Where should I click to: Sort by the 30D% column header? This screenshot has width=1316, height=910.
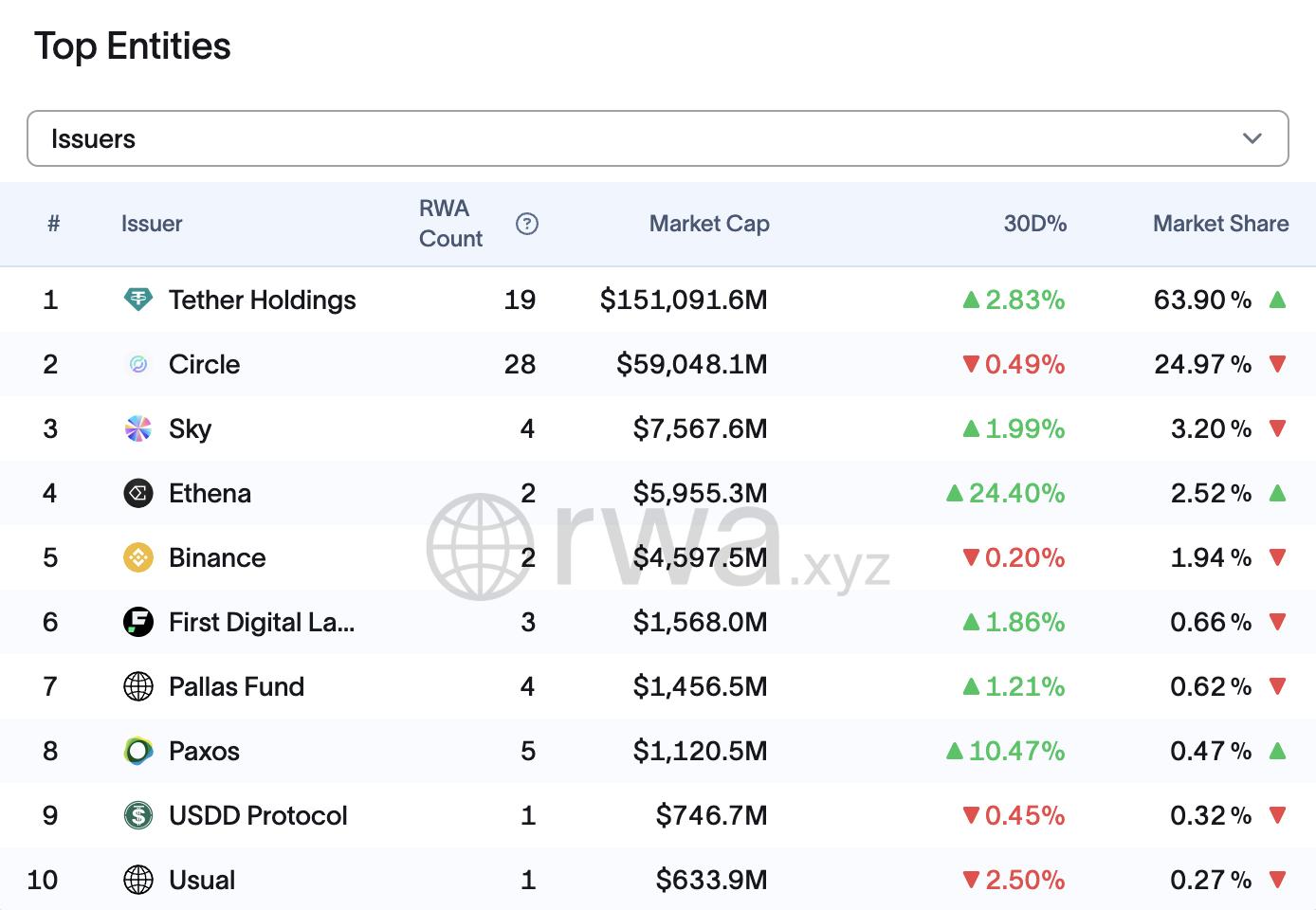point(1036,224)
